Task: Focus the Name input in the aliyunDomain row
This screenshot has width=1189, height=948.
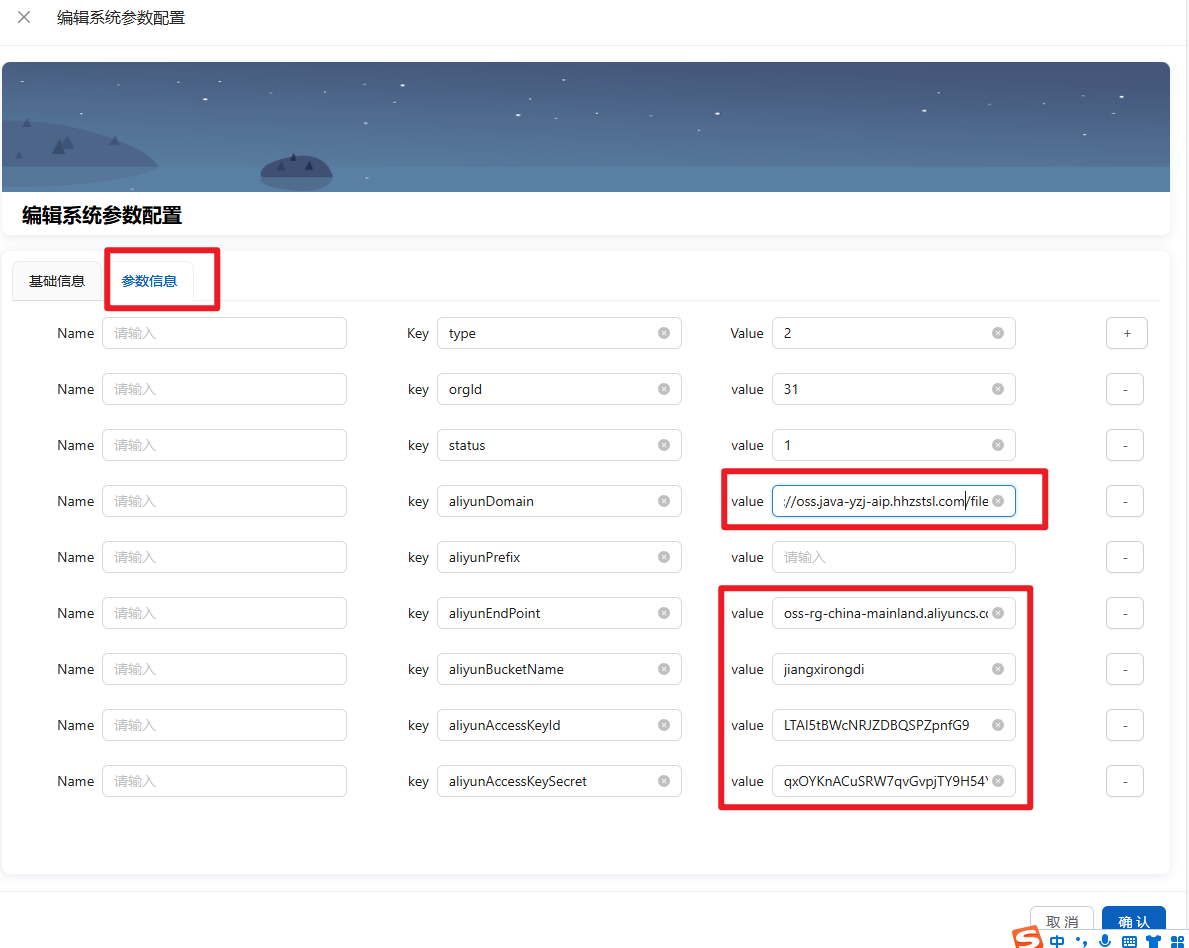Action: [x=224, y=501]
